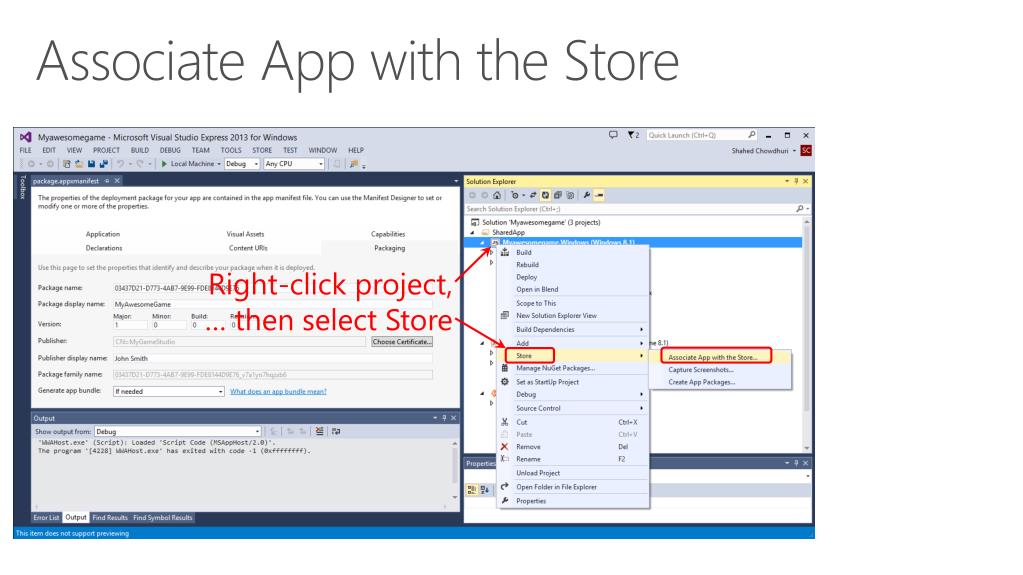This screenshot has height=575, width=1023.
Task: Open the feedback speech bubble icon
Action: pos(613,135)
